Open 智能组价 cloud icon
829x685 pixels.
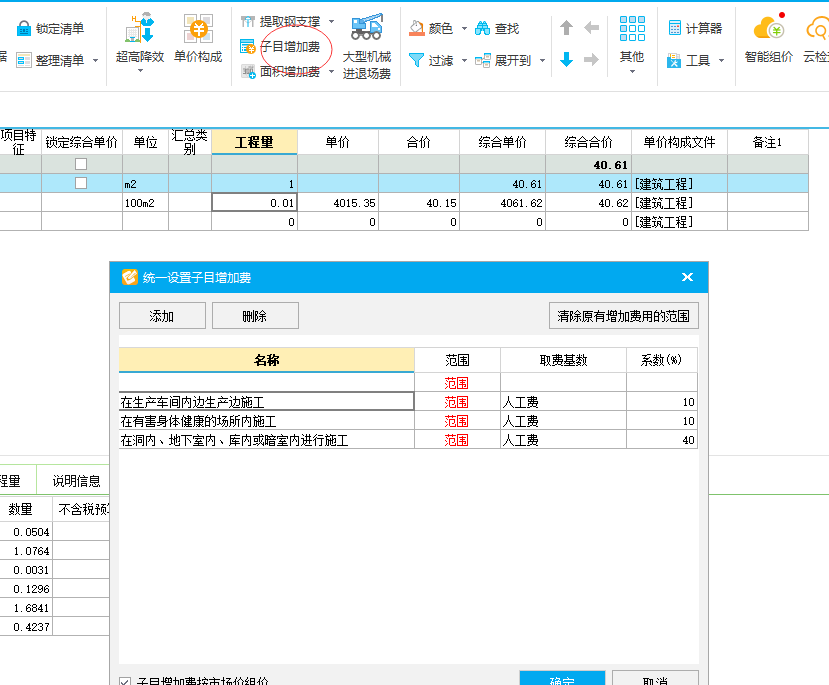pos(769,27)
